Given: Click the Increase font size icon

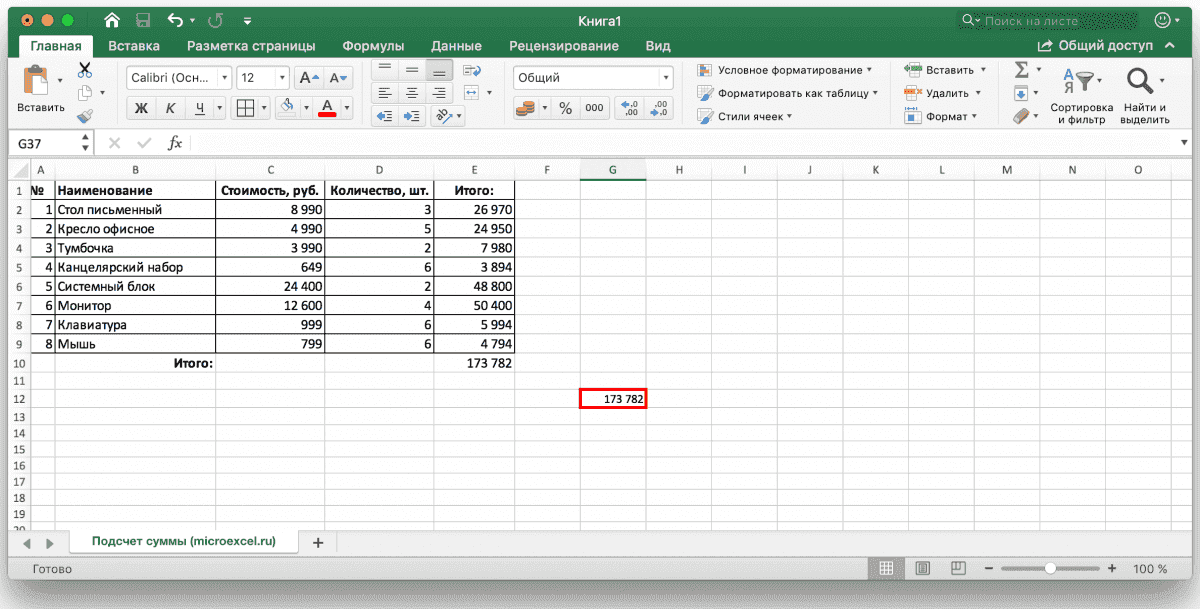Looking at the screenshot, I should [310, 78].
